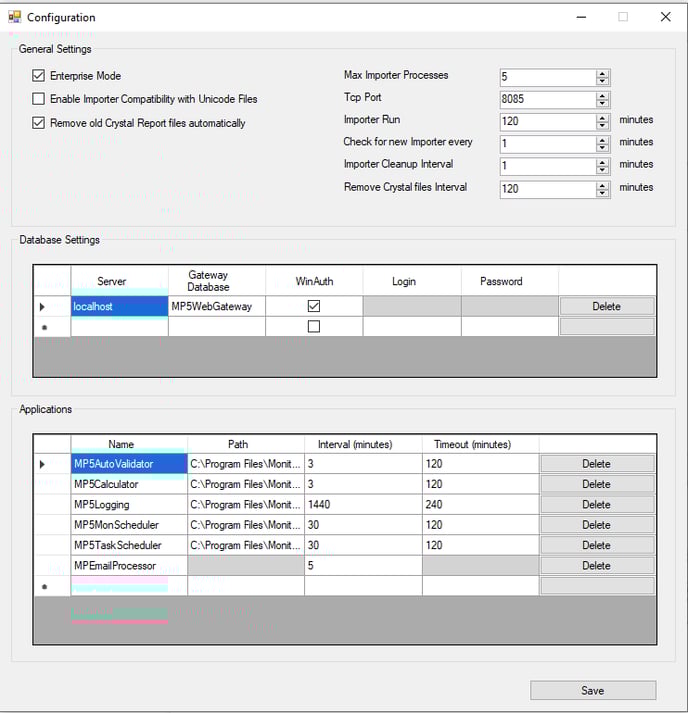Increase Remove Crystal files Interval spinner
688x713 pixels.
coord(603,184)
